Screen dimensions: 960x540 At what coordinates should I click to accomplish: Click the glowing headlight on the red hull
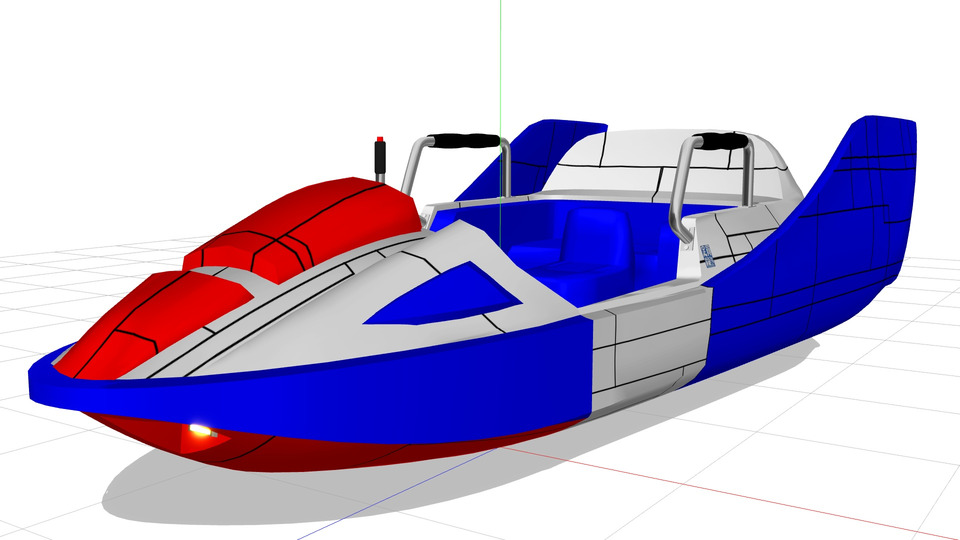[x=201, y=431]
